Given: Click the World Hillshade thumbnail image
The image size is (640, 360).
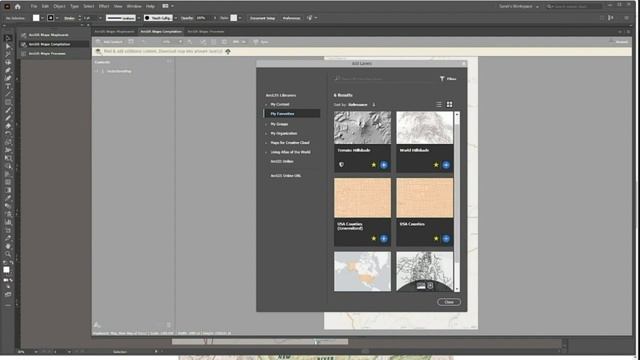Looking at the screenshot, I should click(424, 127).
